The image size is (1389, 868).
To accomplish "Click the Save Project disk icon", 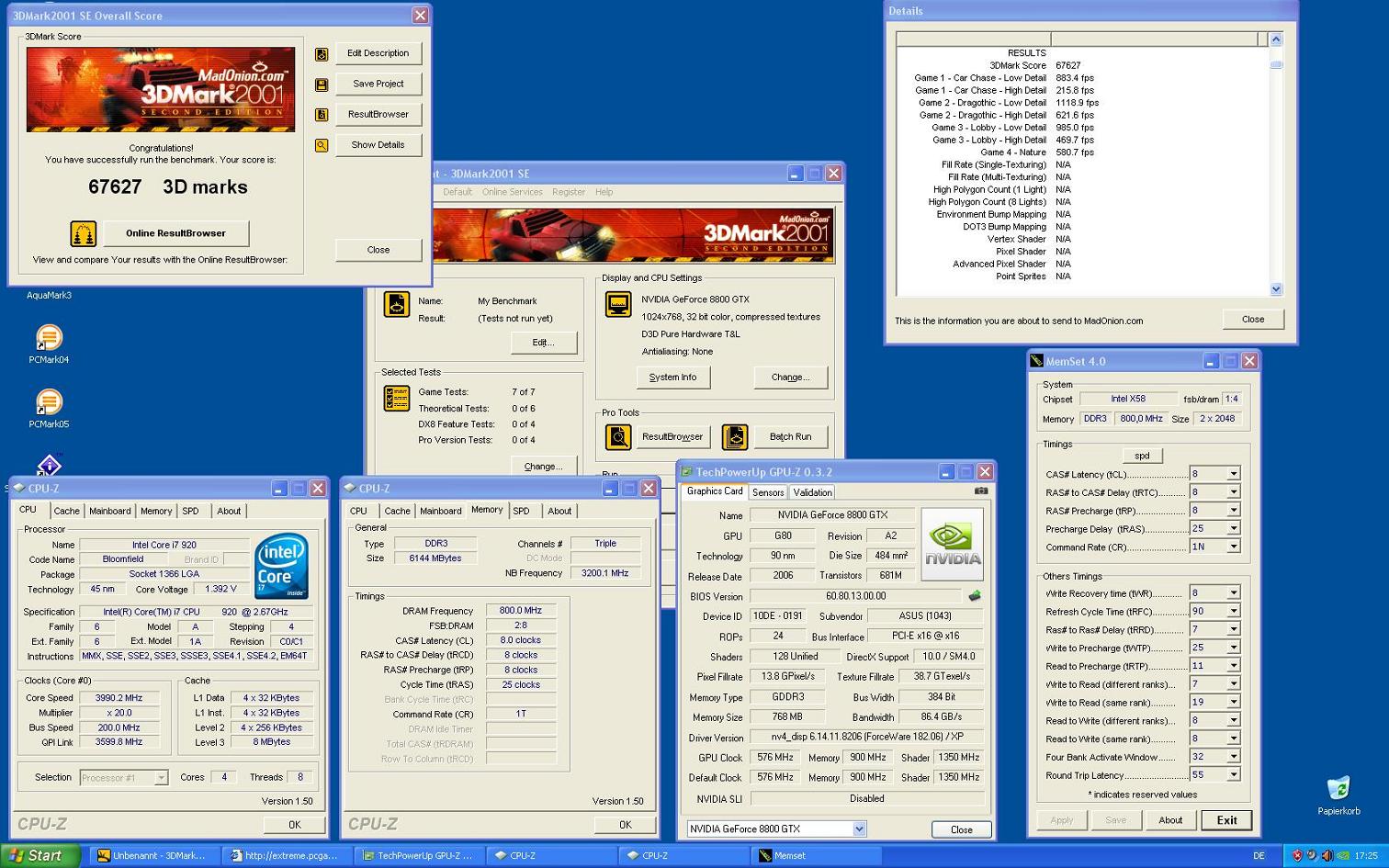I will (x=322, y=85).
